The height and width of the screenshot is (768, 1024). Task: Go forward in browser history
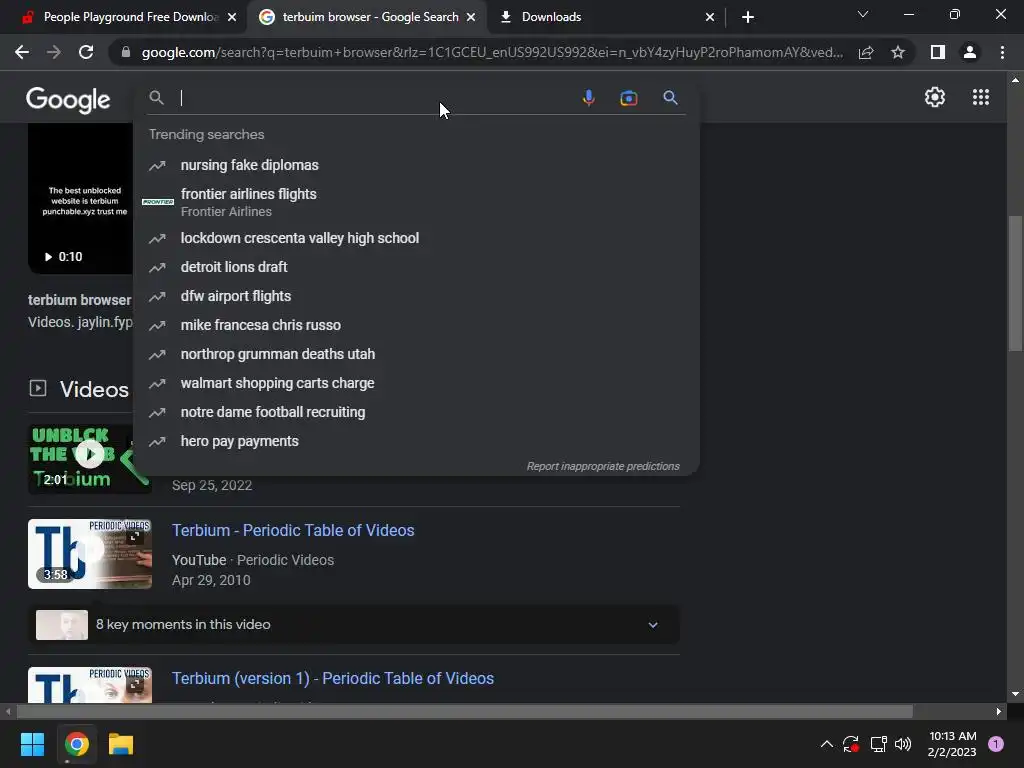tap(54, 52)
